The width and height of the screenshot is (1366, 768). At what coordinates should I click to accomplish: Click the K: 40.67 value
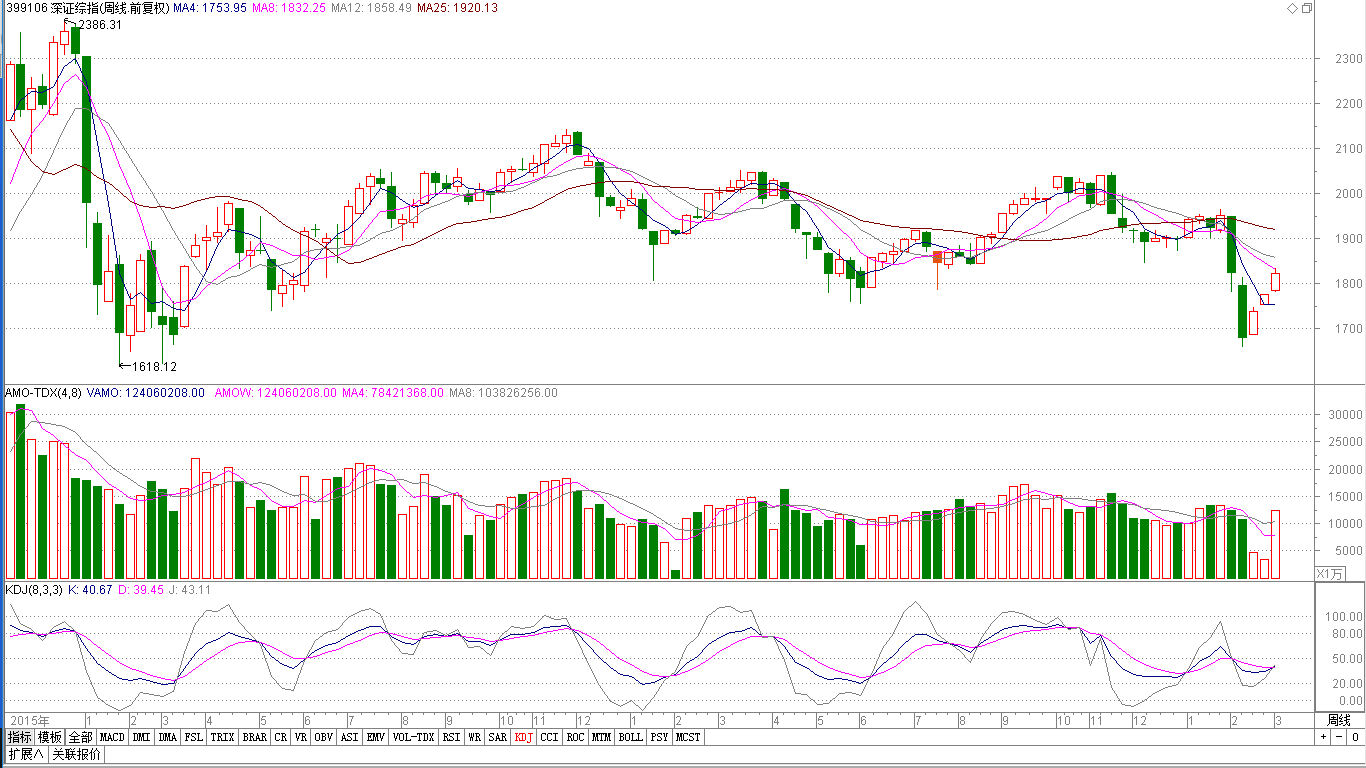point(90,590)
